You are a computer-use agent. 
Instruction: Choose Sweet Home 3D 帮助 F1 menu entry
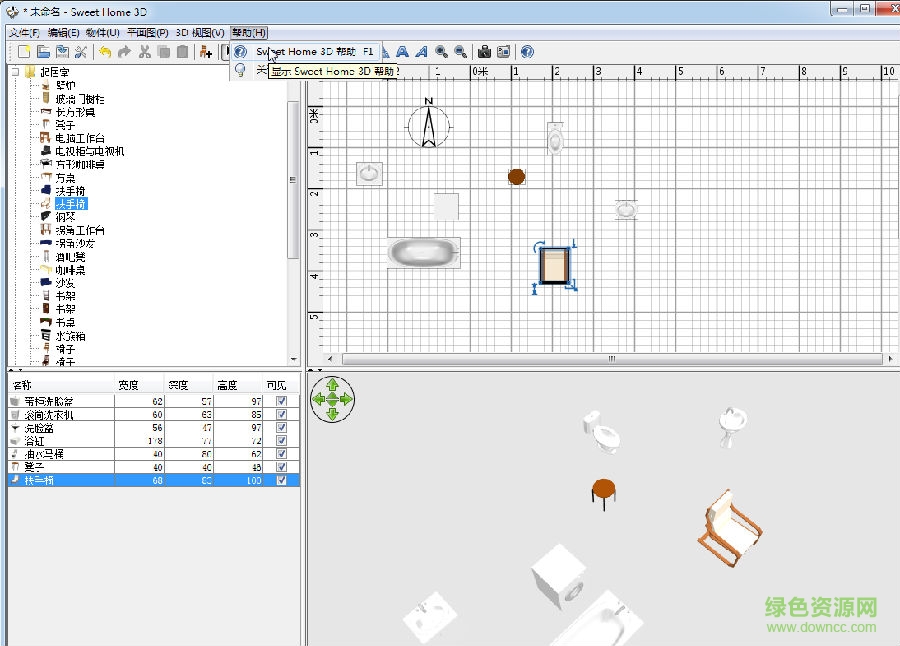[x=314, y=51]
